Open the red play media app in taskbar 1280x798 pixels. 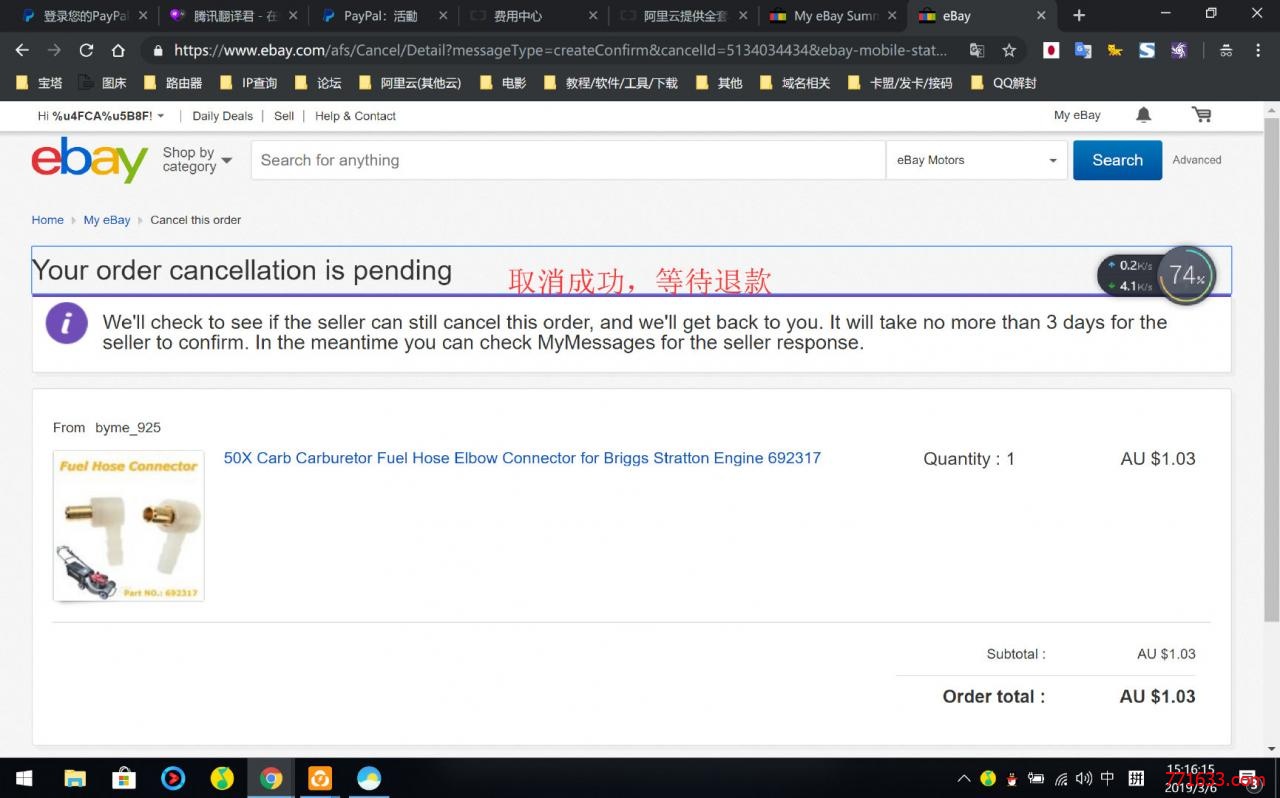tap(172, 778)
